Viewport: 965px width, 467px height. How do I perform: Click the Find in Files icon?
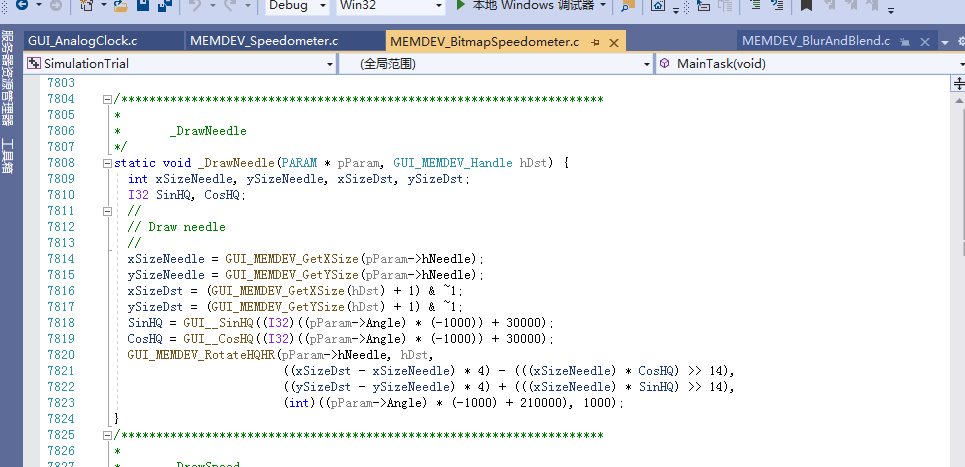628,6
